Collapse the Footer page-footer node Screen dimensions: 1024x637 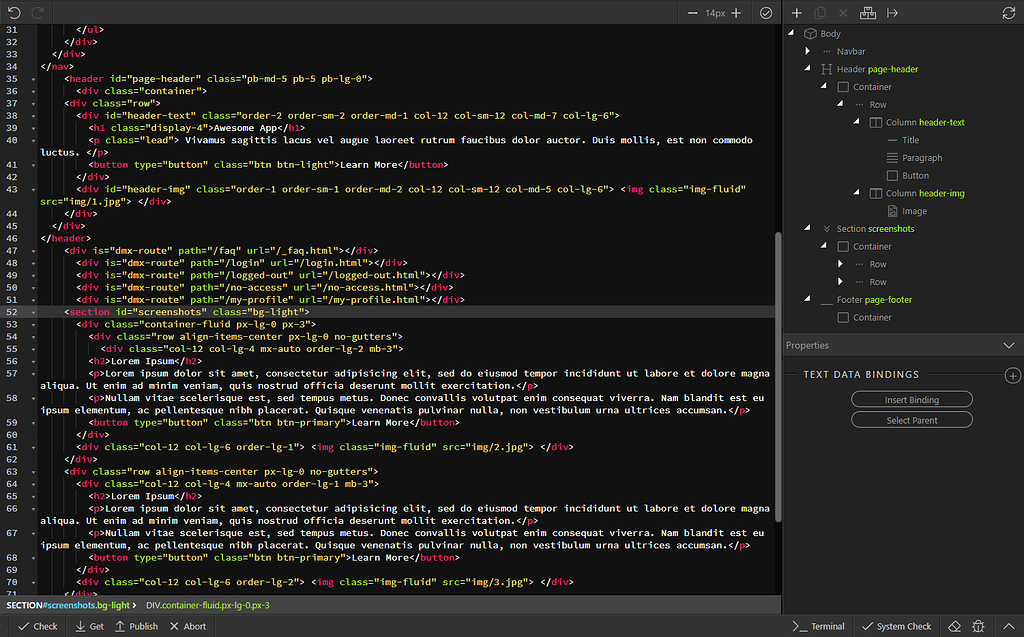(808, 299)
